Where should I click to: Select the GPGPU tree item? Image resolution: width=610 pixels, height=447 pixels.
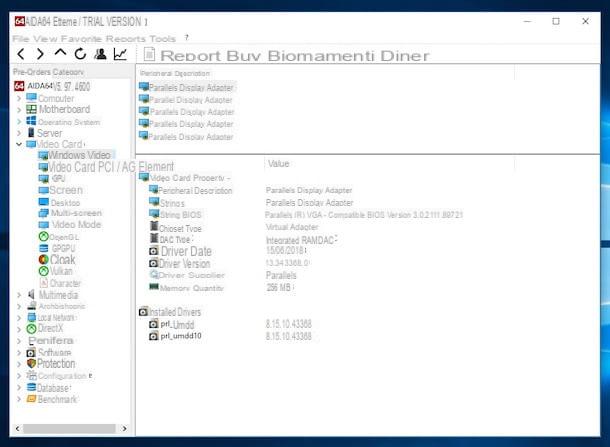tap(57, 248)
